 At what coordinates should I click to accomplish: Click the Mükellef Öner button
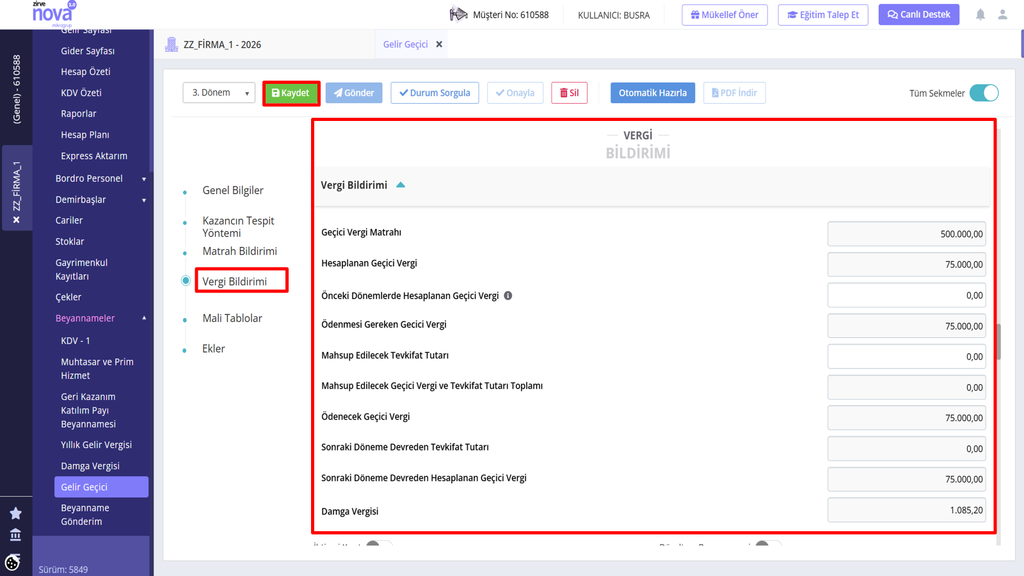click(725, 14)
